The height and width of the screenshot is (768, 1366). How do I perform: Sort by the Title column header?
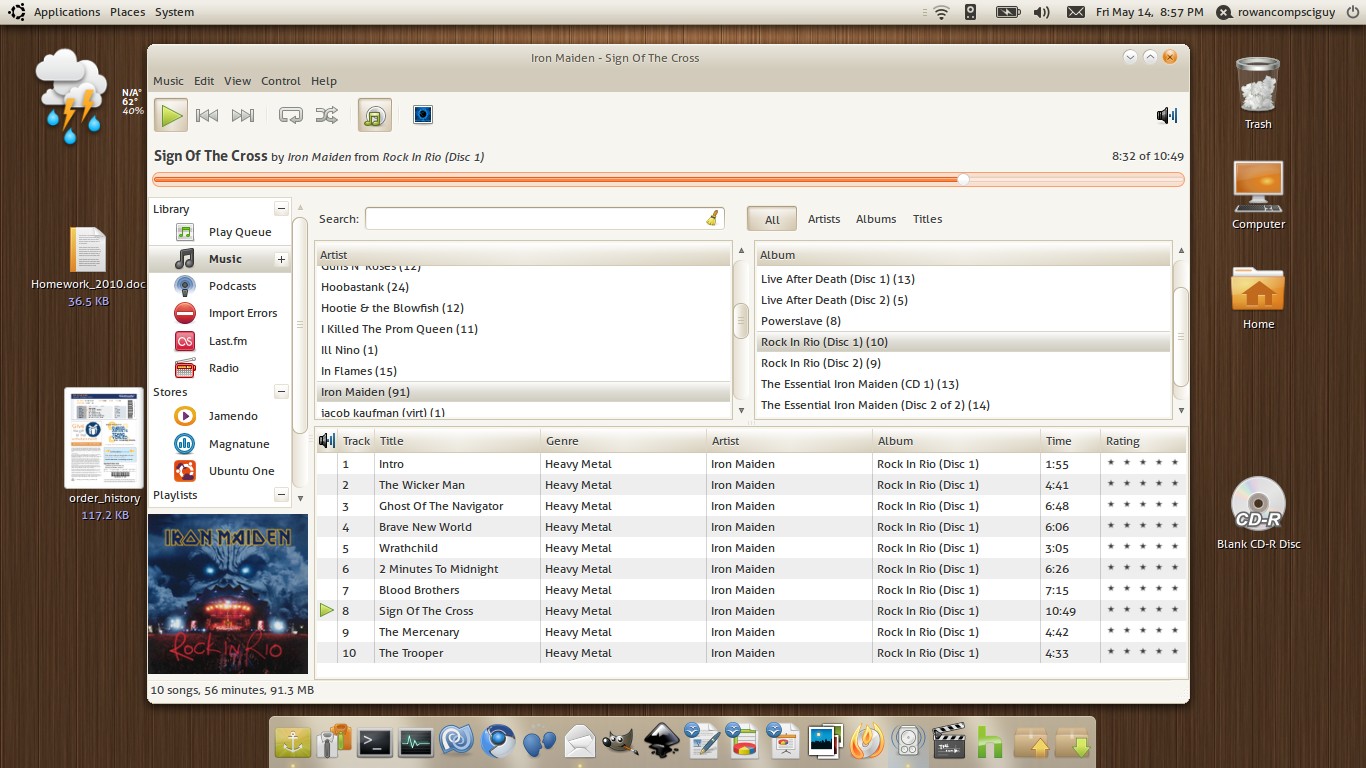[x=457, y=441]
